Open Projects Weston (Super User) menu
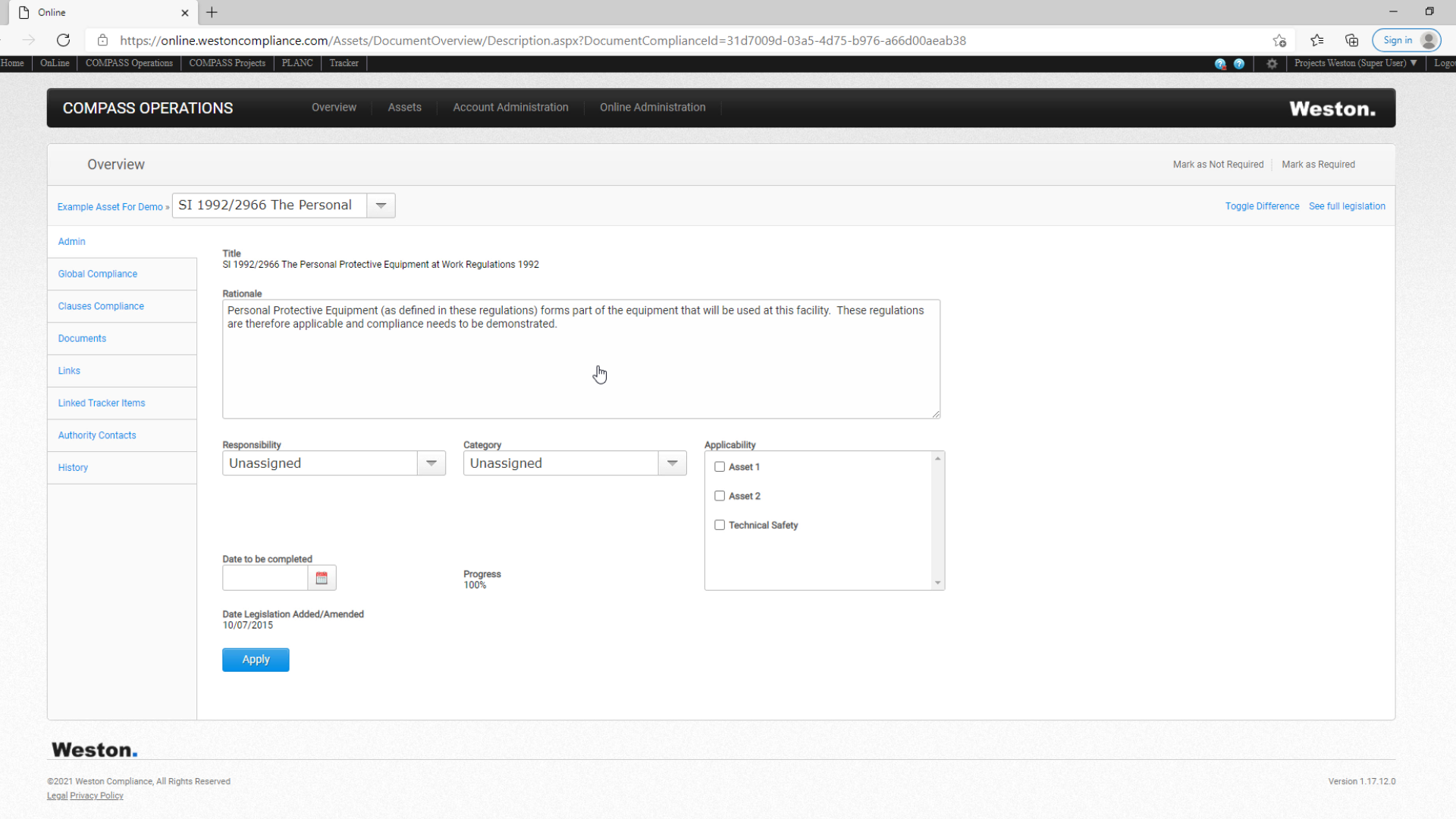The width and height of the screenshot is (1456, 819). 1355,63
